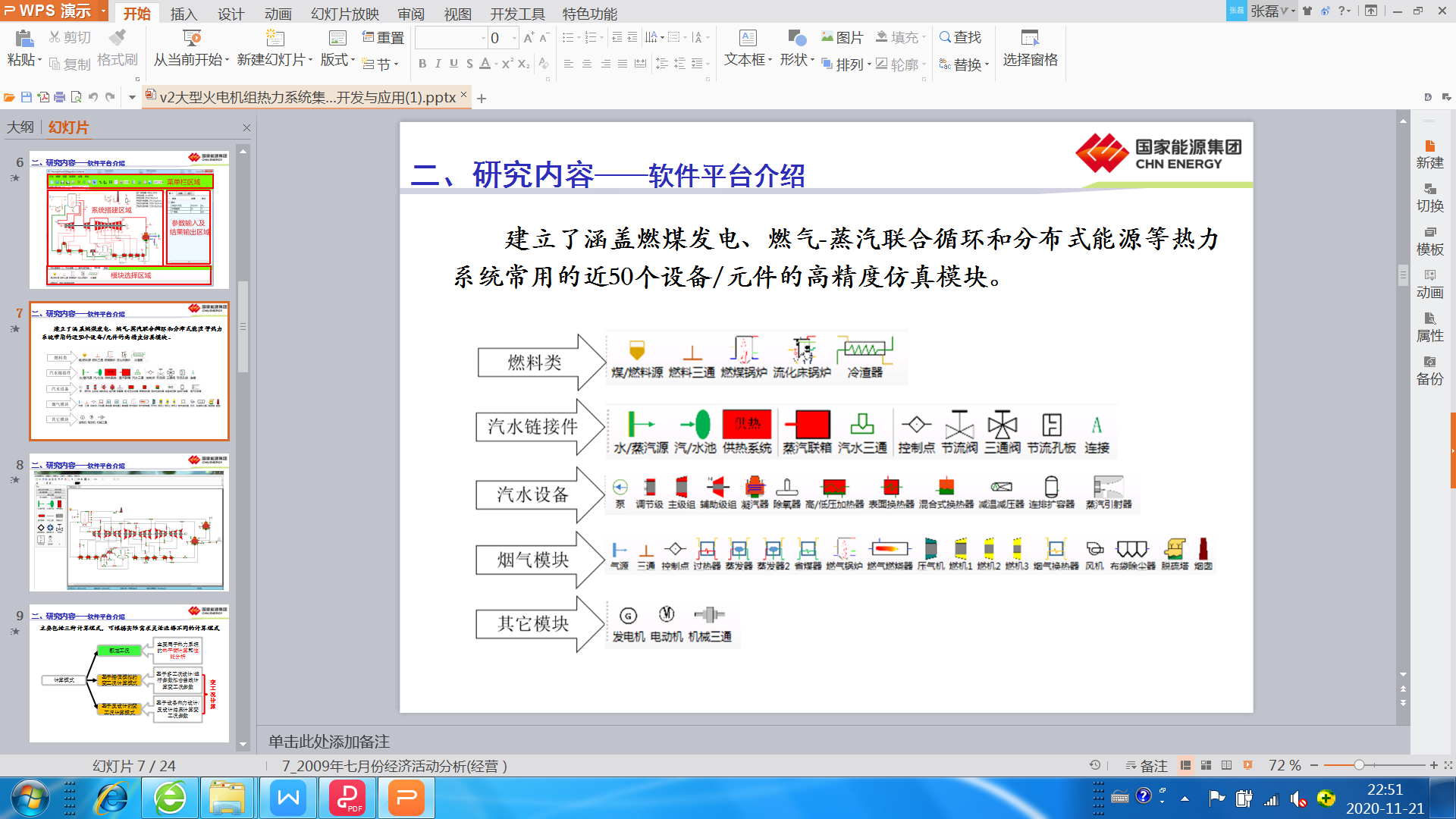Click the zoom slider handle
This screenshot has height=819, width=1456.
point(1359,765)
